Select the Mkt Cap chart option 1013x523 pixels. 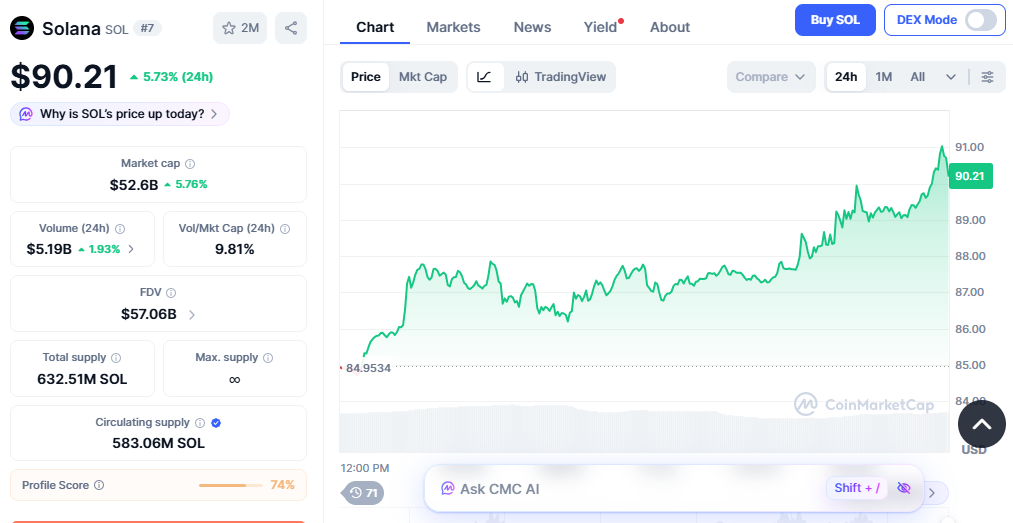[423, 77]
